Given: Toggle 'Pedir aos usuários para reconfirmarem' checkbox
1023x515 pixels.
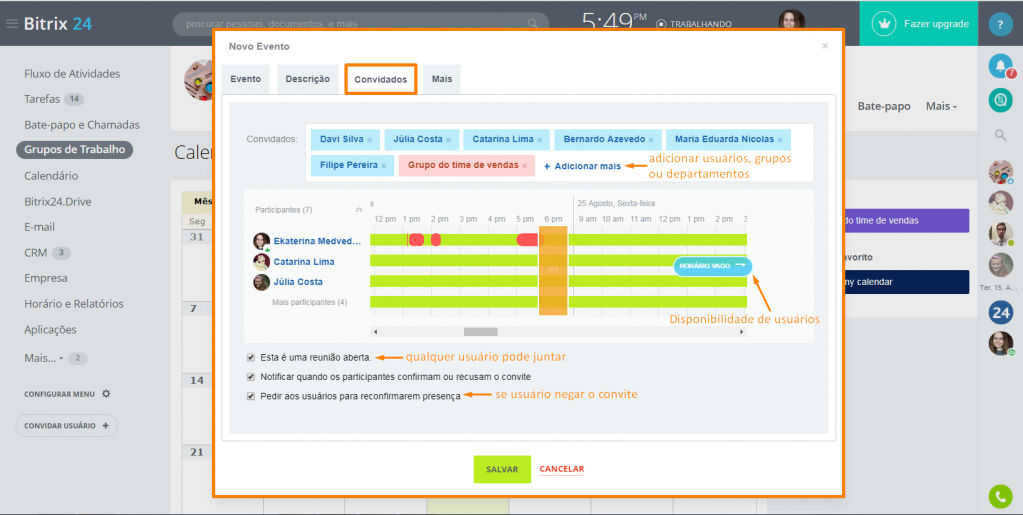Looking at the screenshot, I should point(251,396).
